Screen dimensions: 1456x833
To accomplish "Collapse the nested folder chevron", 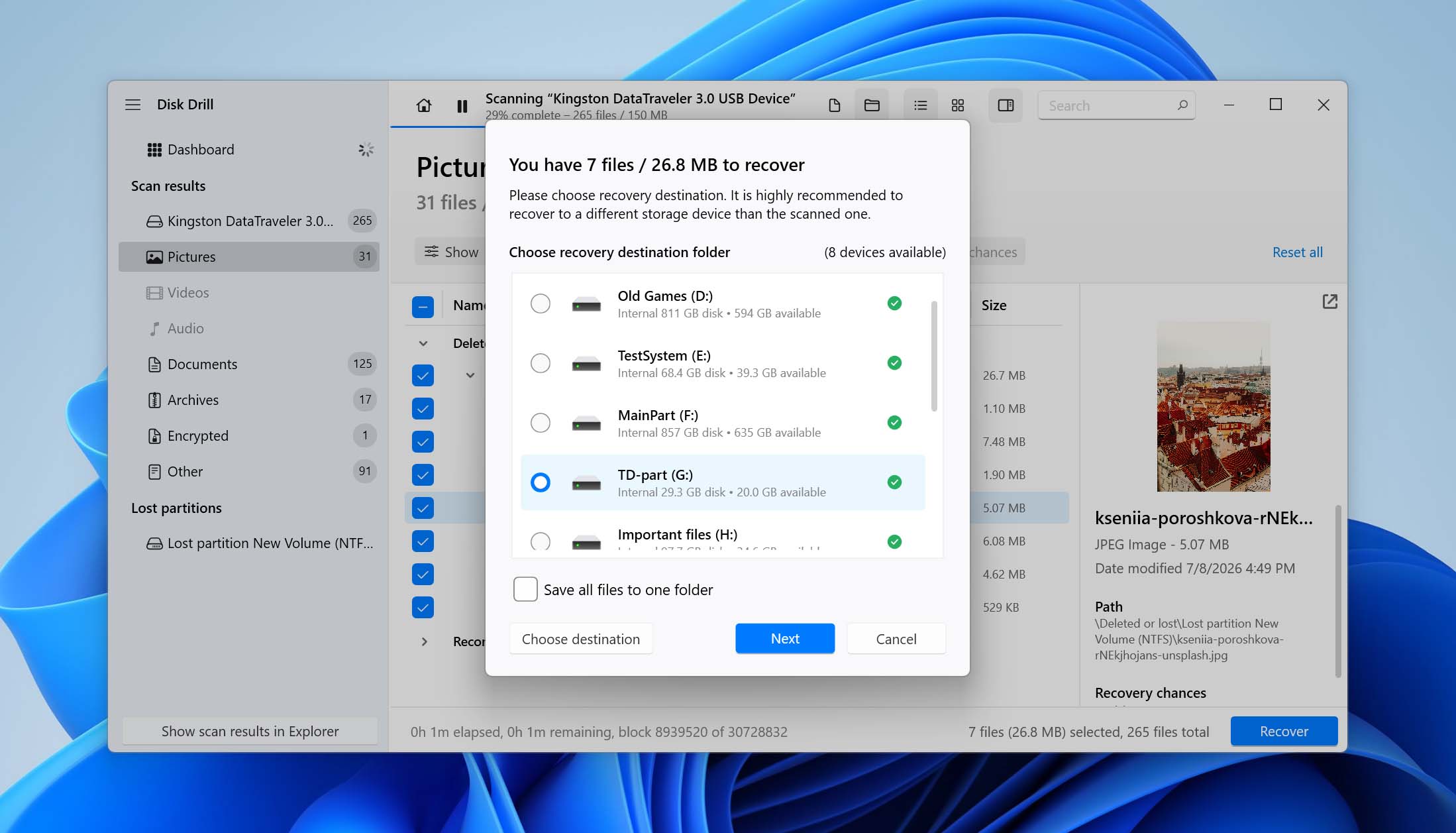I will click(470, 375).
